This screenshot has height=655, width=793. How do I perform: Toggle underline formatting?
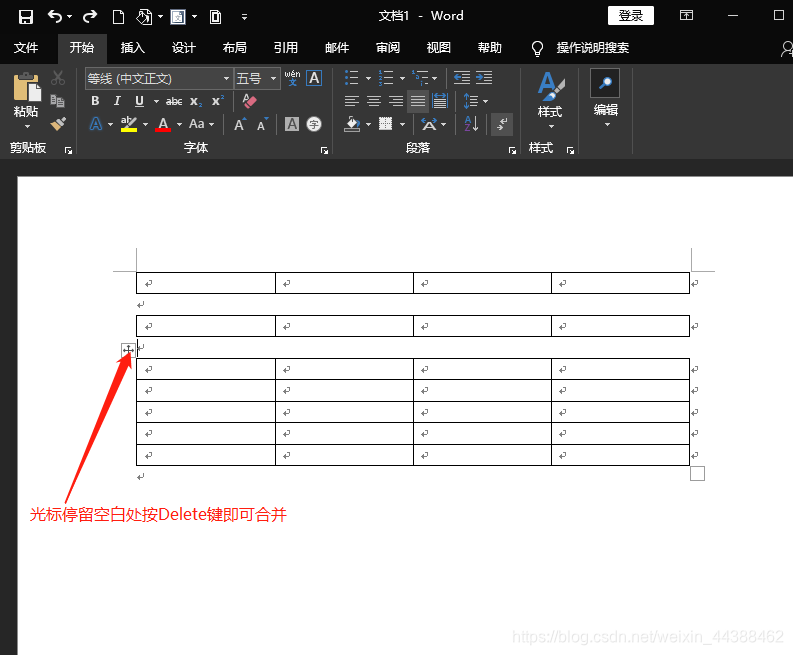140,101
